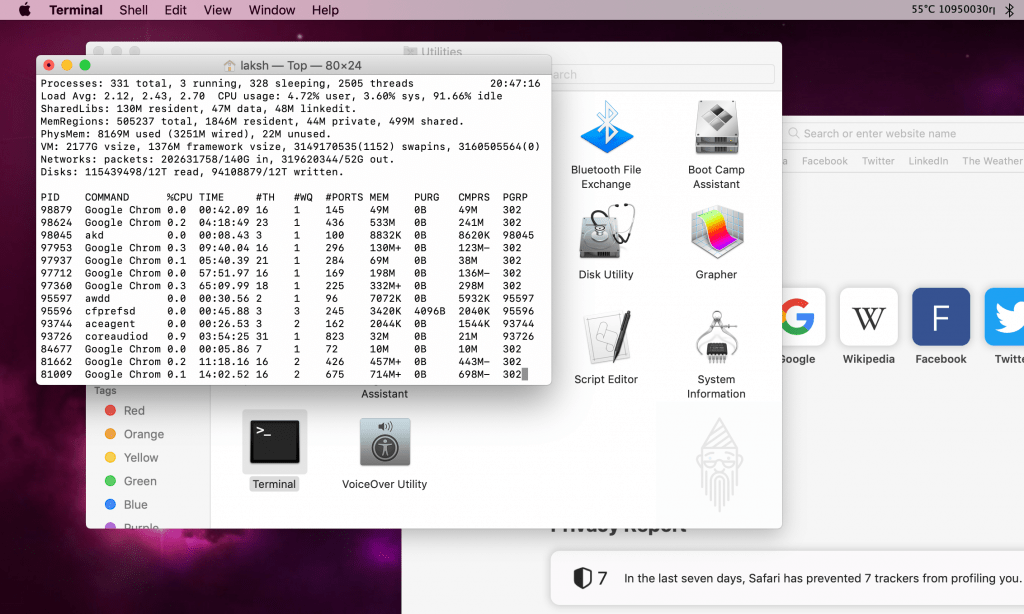Open the Window menu
Viewport: 1024px width, 614px height.
click(x=272, y=10)
